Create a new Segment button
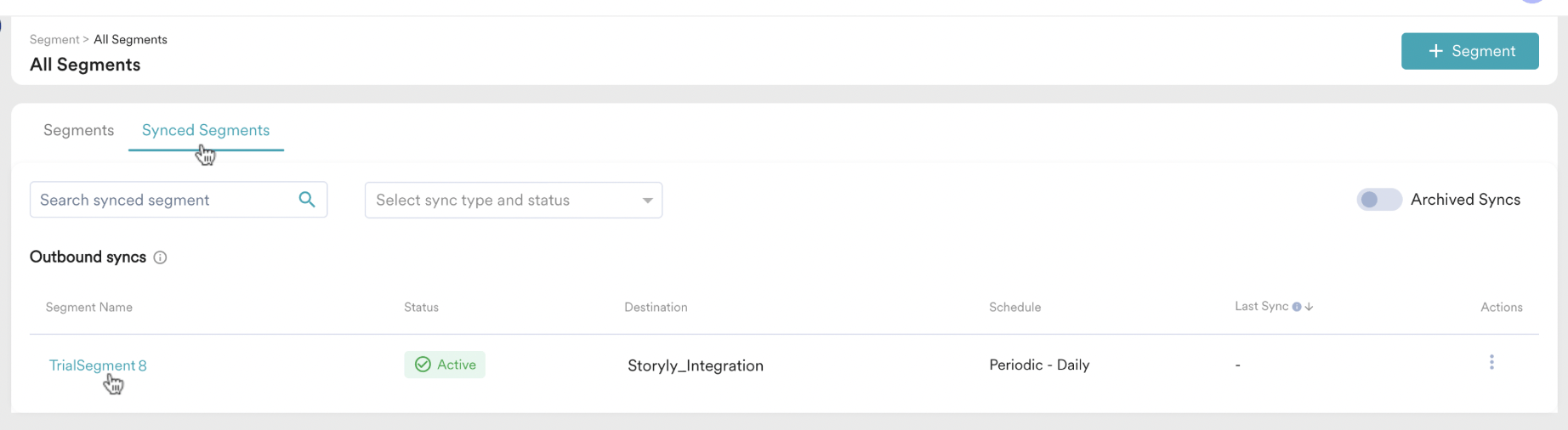The height and width of the screenshot is (430, 1568). (x=1470, y=51)
